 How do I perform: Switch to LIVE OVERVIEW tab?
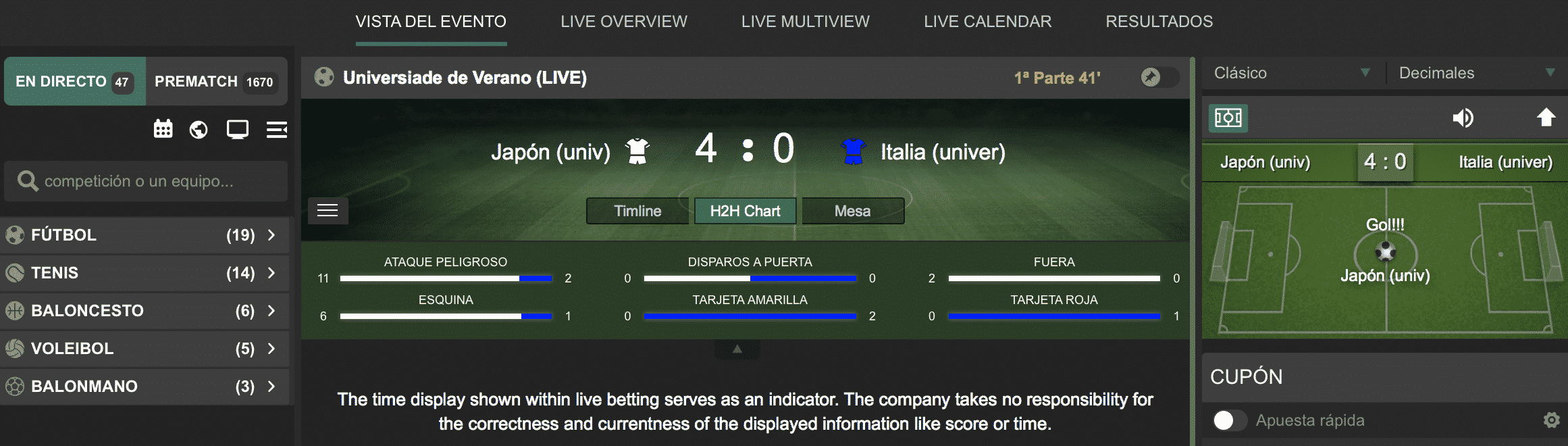[623, 22]
